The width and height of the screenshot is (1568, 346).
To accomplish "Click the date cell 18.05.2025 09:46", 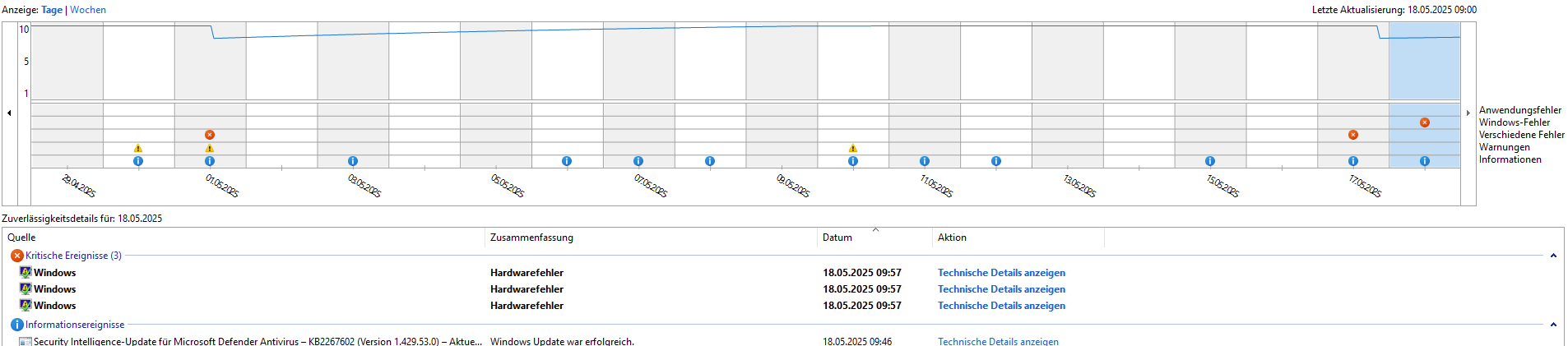I will pyautogui.click(x=857, y=341).
